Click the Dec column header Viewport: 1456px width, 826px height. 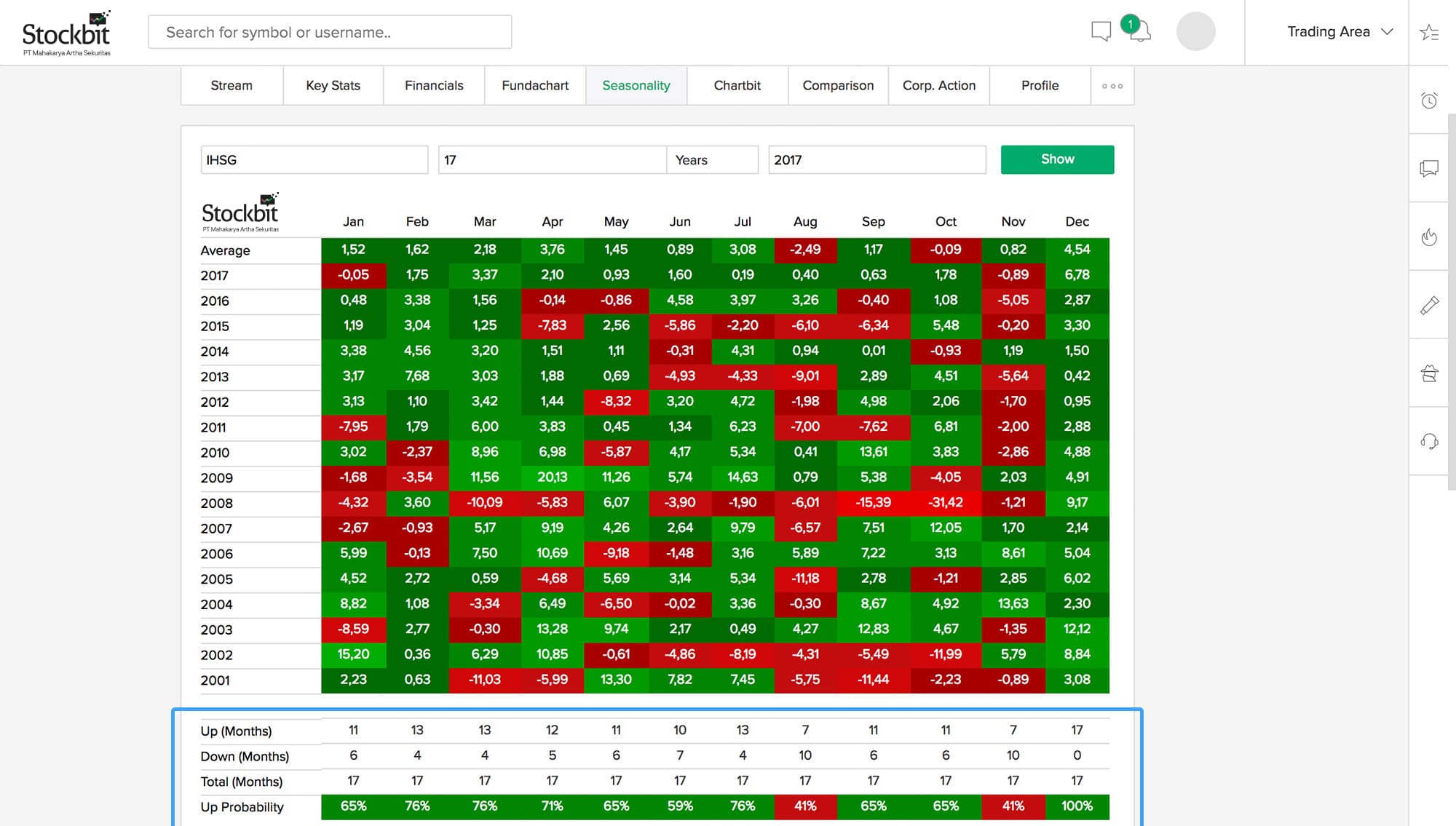pyautogui.click(x=1077, y=221)
